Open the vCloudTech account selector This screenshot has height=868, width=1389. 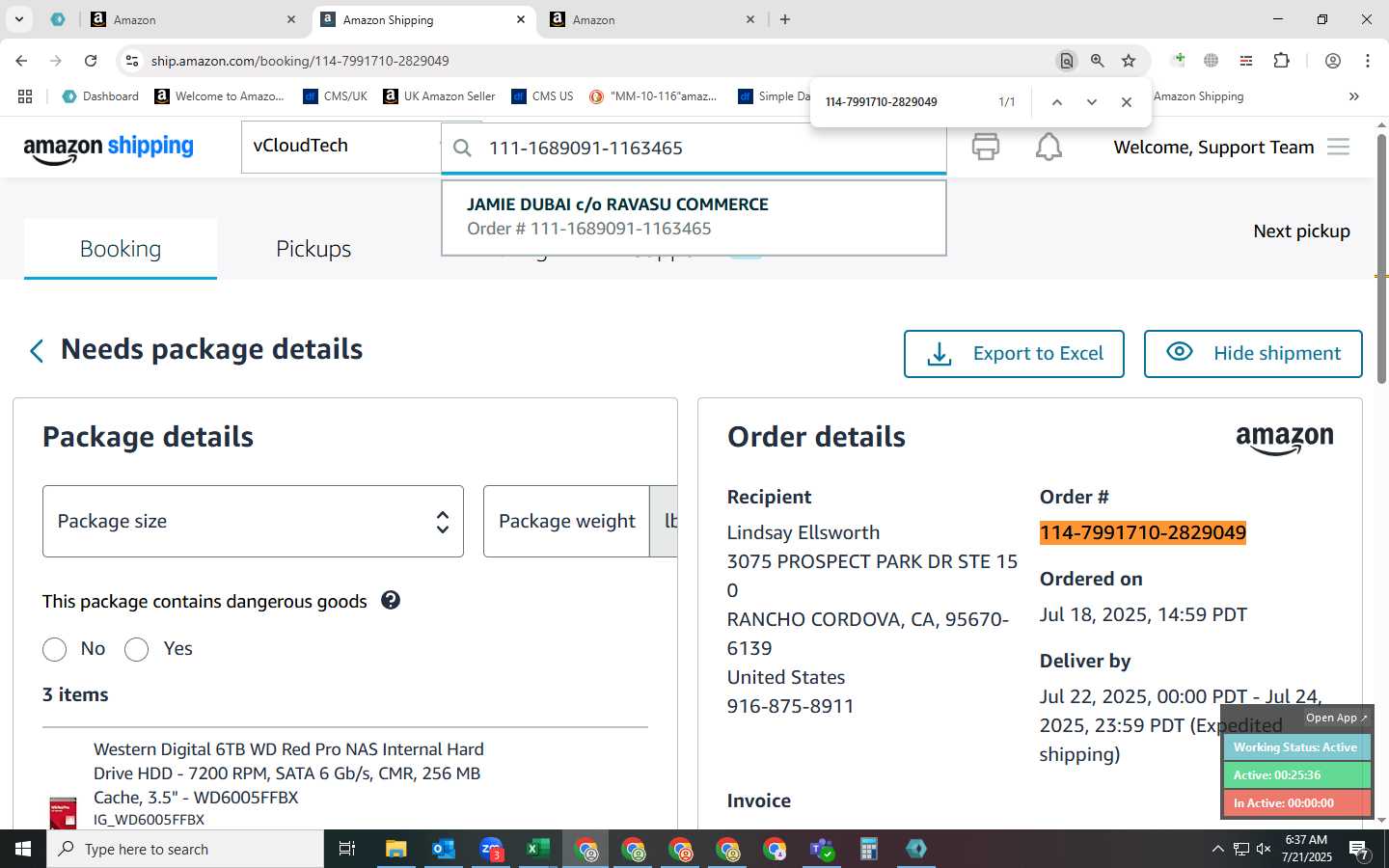[340, 146]
